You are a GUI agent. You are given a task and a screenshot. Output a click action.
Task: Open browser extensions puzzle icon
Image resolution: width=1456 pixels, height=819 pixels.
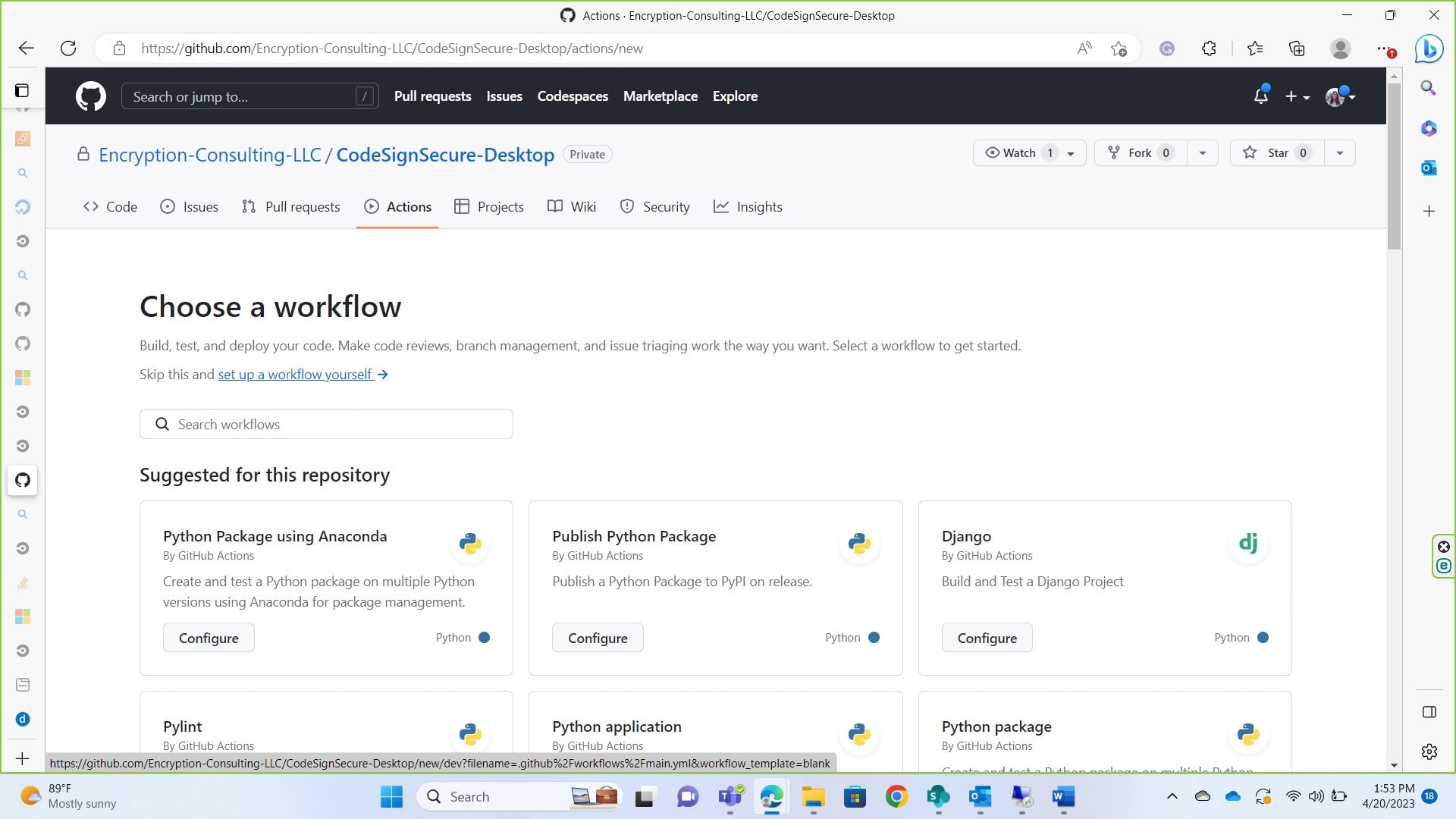click(1209, 49)
